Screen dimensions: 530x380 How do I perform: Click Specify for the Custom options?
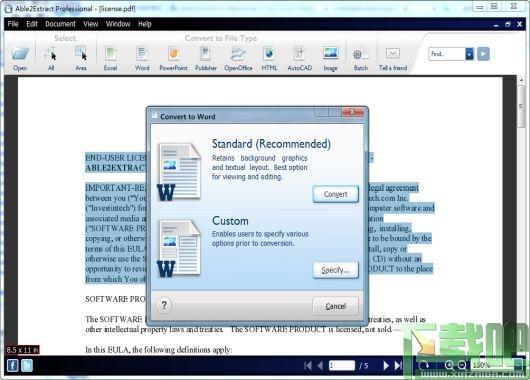(x=336, y=270)
